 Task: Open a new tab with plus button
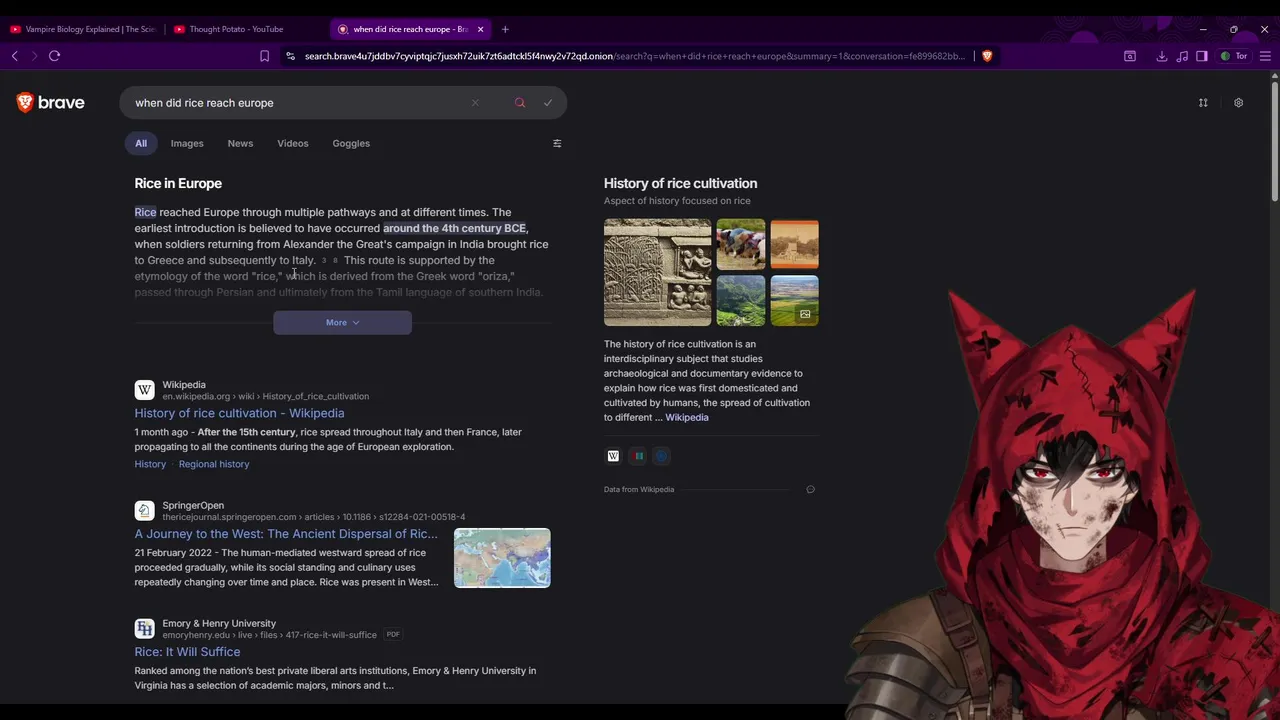pos(505,29)
